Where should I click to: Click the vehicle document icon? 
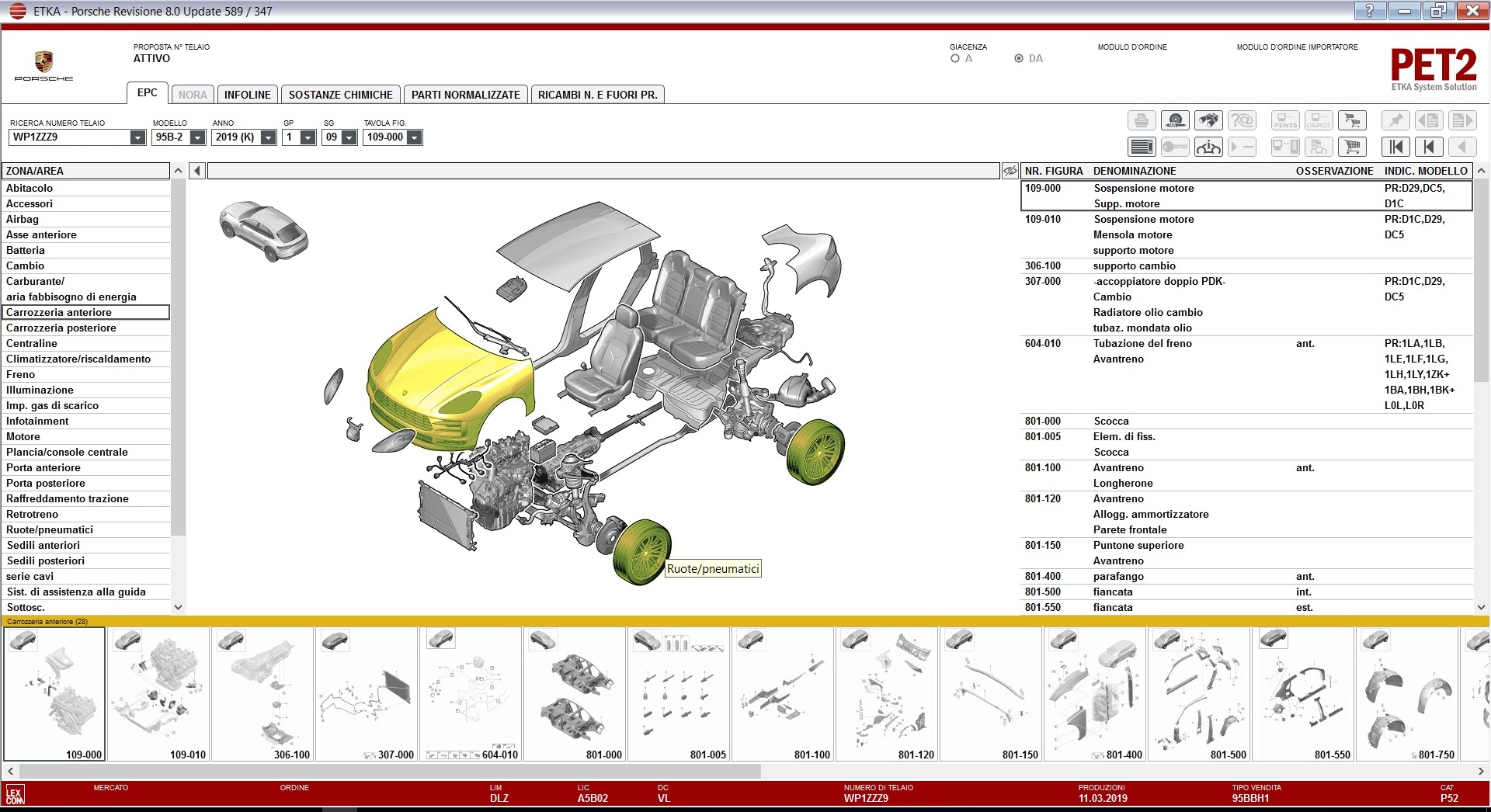(1319, 147)
